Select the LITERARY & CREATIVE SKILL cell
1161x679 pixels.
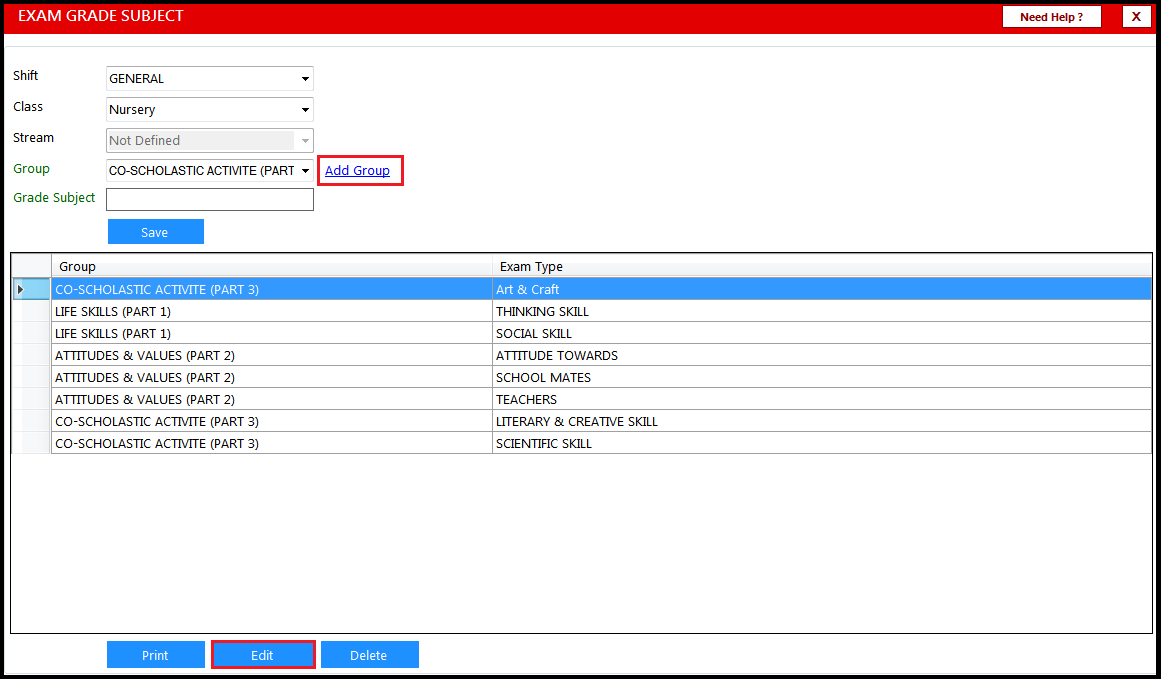click(x=822, y=421)
